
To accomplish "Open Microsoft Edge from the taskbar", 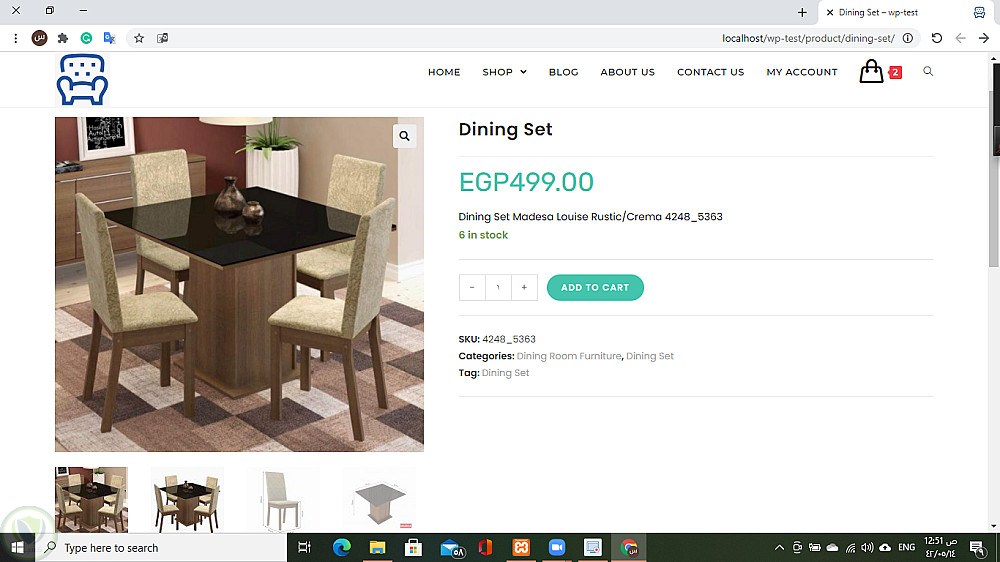I will coord(342,547).
